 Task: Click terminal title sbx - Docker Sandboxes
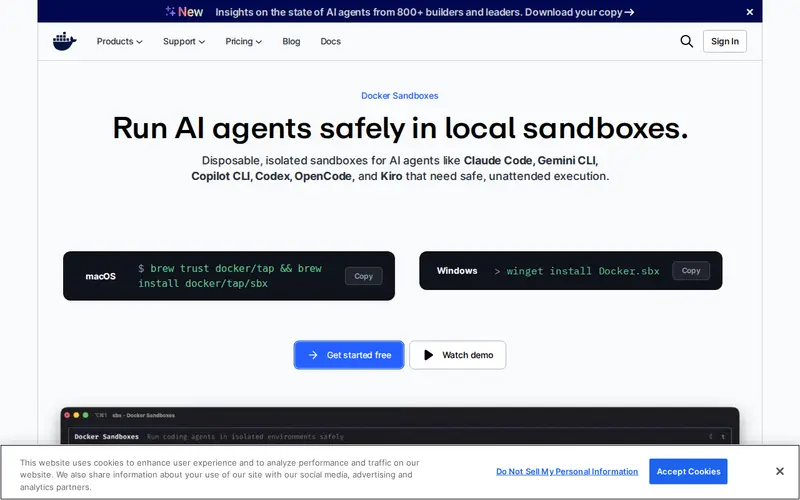[x=143, y=415]
